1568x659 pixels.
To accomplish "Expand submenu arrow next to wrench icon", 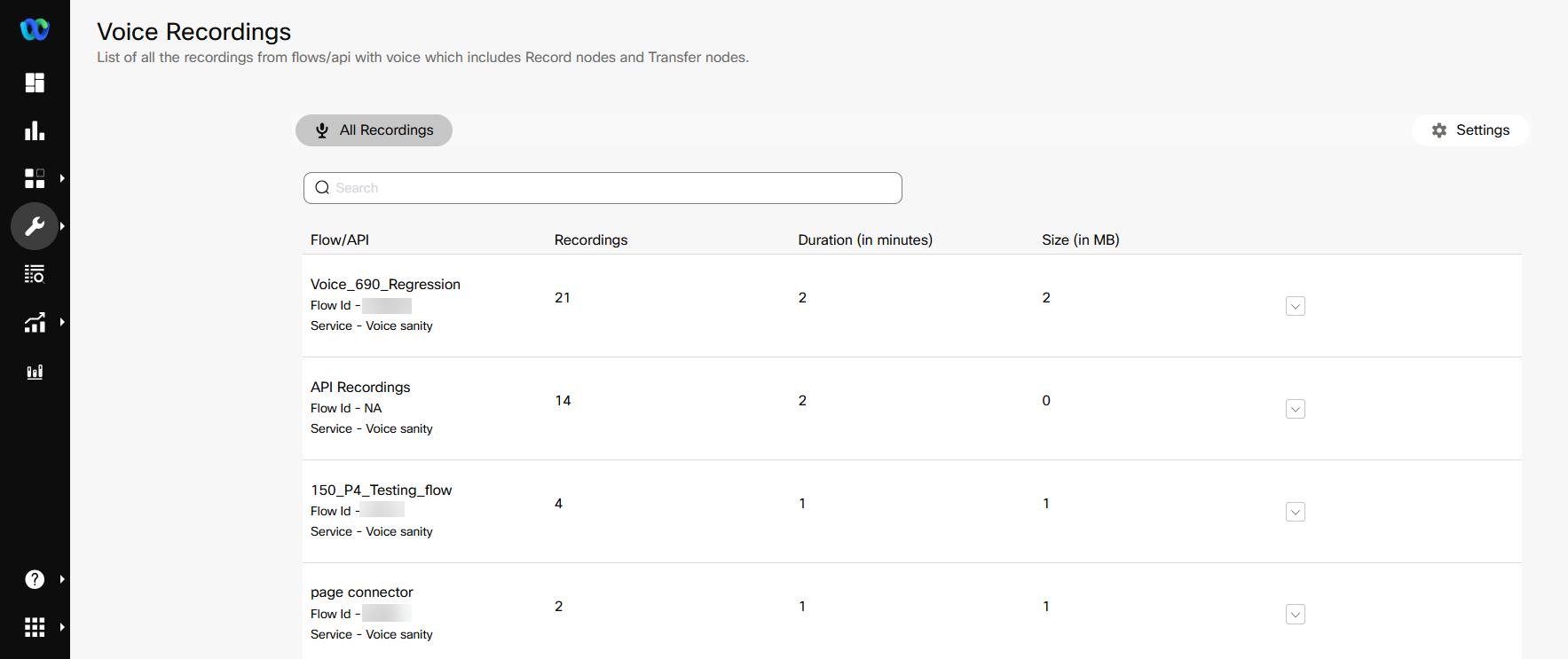I will tap(62, 226).
